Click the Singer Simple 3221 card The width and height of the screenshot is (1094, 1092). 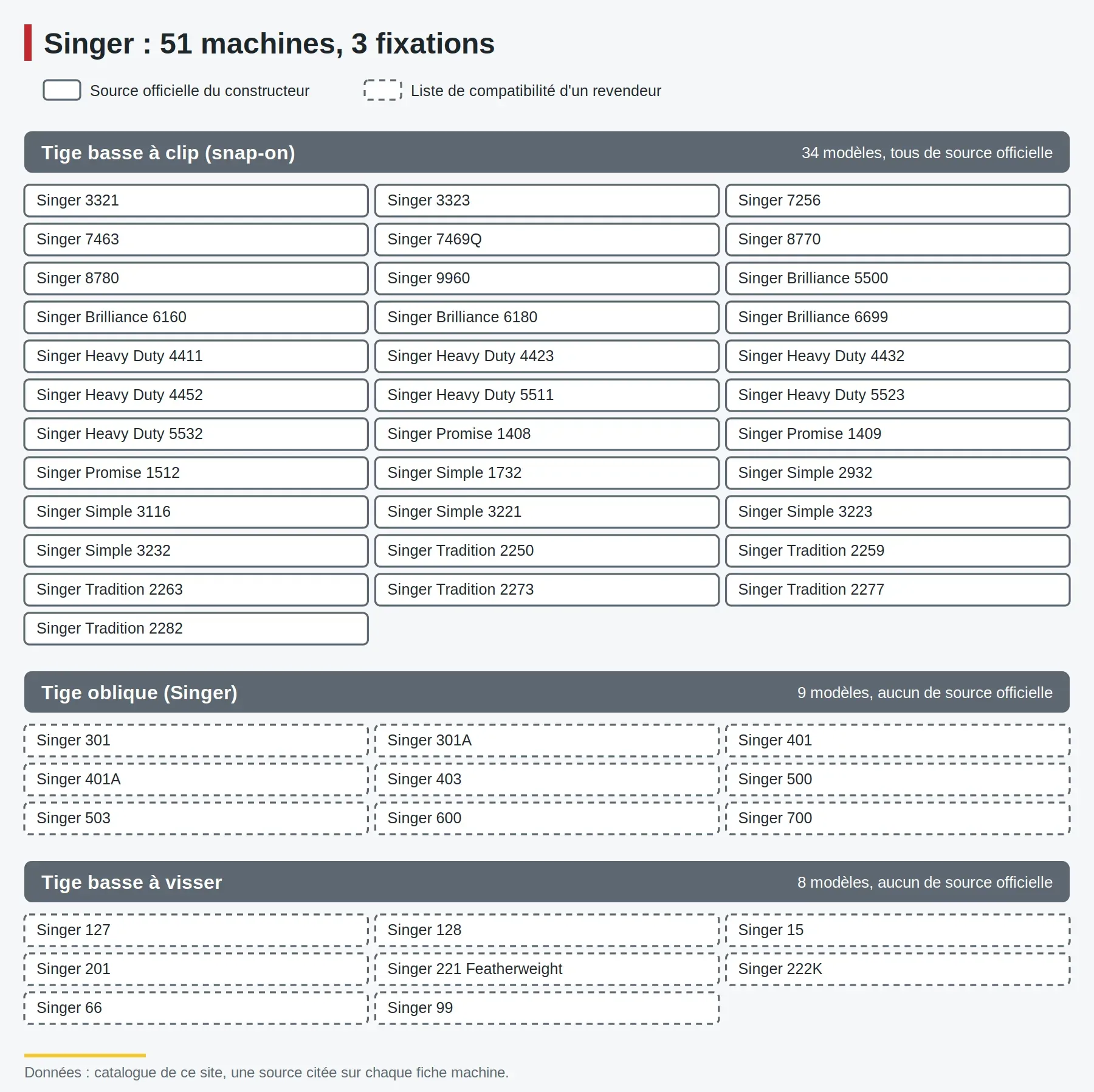pyautogui.click(x=547, y=512)
